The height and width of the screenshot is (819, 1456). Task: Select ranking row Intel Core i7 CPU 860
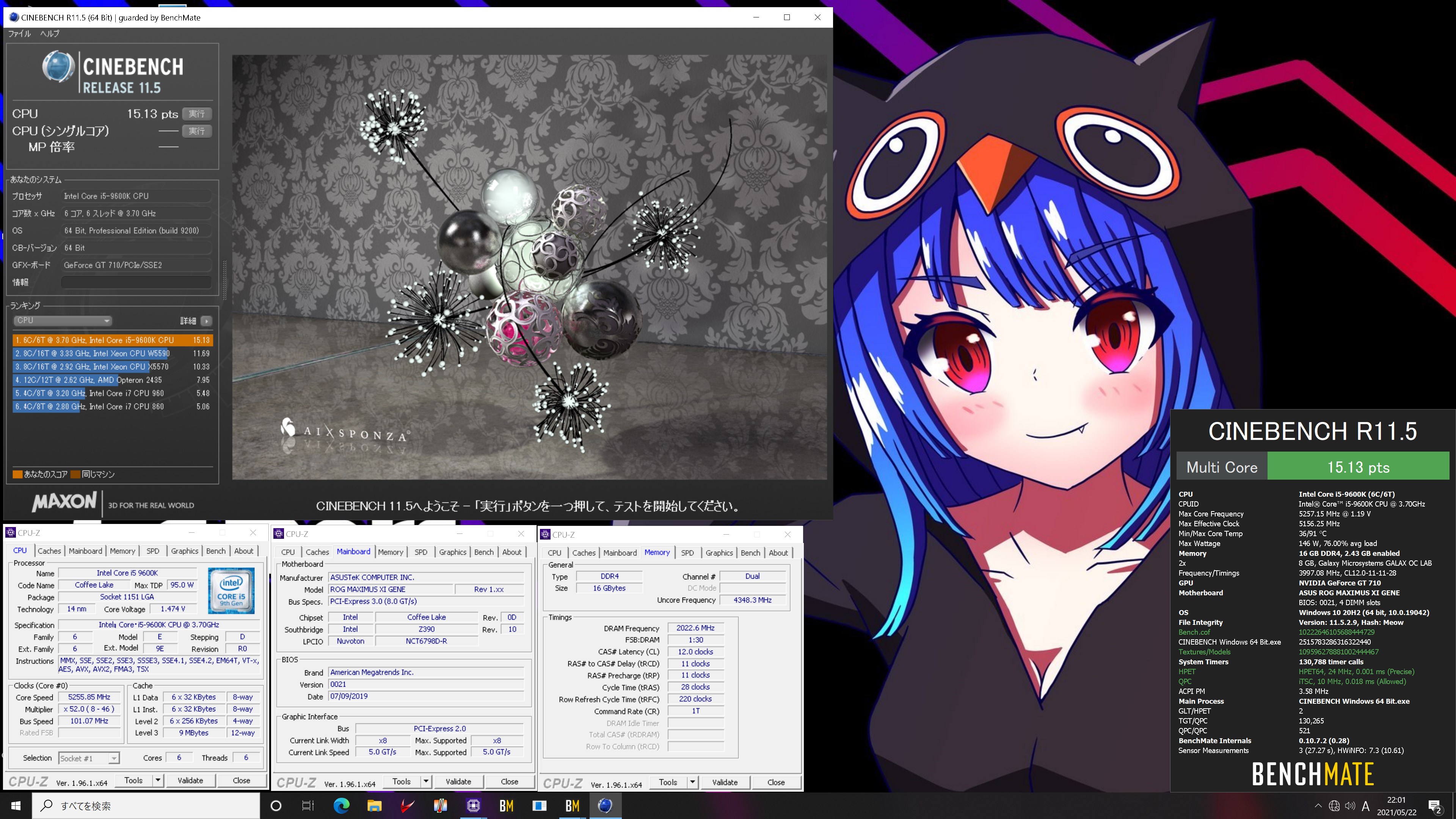pyautogui.click(x=113, y=406)
